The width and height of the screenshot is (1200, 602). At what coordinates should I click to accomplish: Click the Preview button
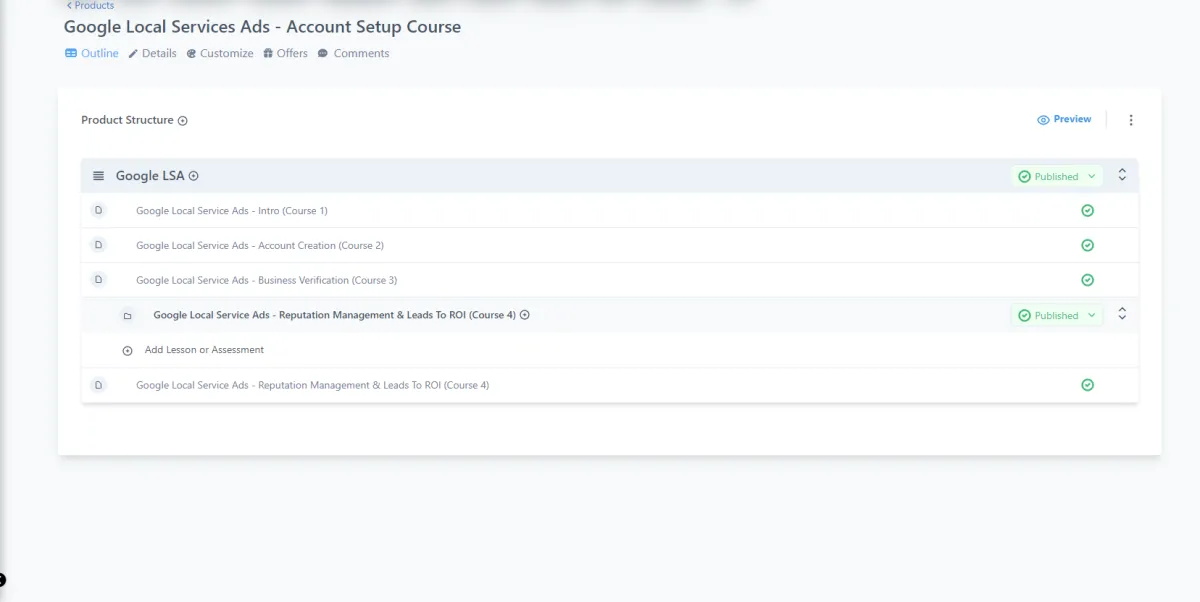tap(1064, 119)
